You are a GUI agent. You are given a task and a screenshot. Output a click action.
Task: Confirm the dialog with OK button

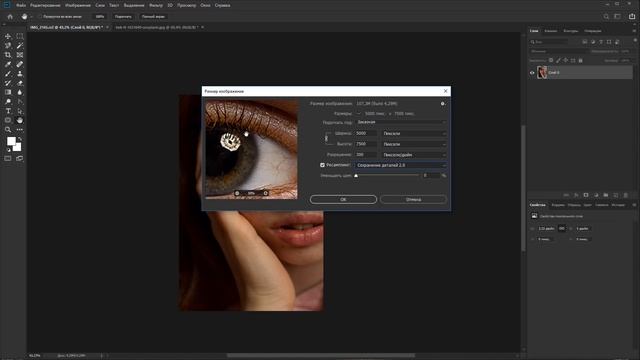[x=343, y=200]
